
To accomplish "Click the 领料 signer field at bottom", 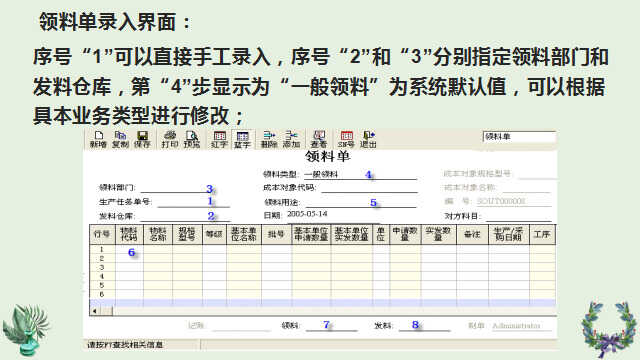I will point(332,325).
